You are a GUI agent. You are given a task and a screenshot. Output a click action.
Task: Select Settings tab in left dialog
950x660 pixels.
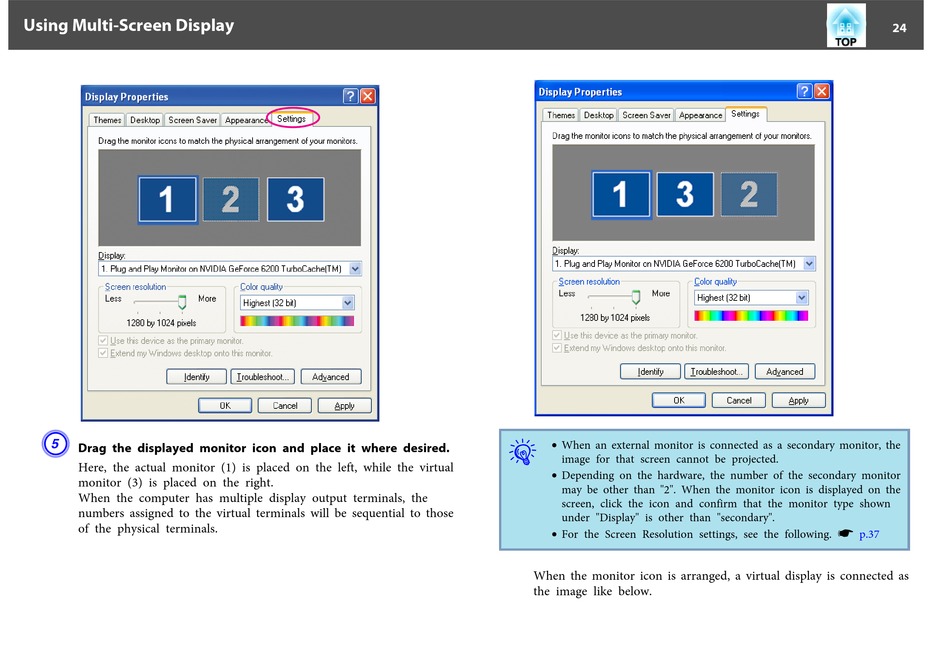[291, 119]
